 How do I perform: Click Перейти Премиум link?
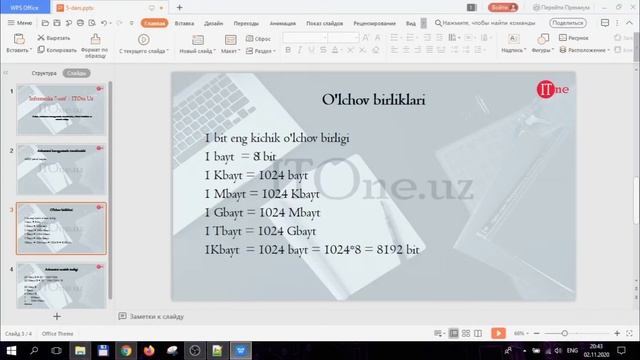click(562, 7)
